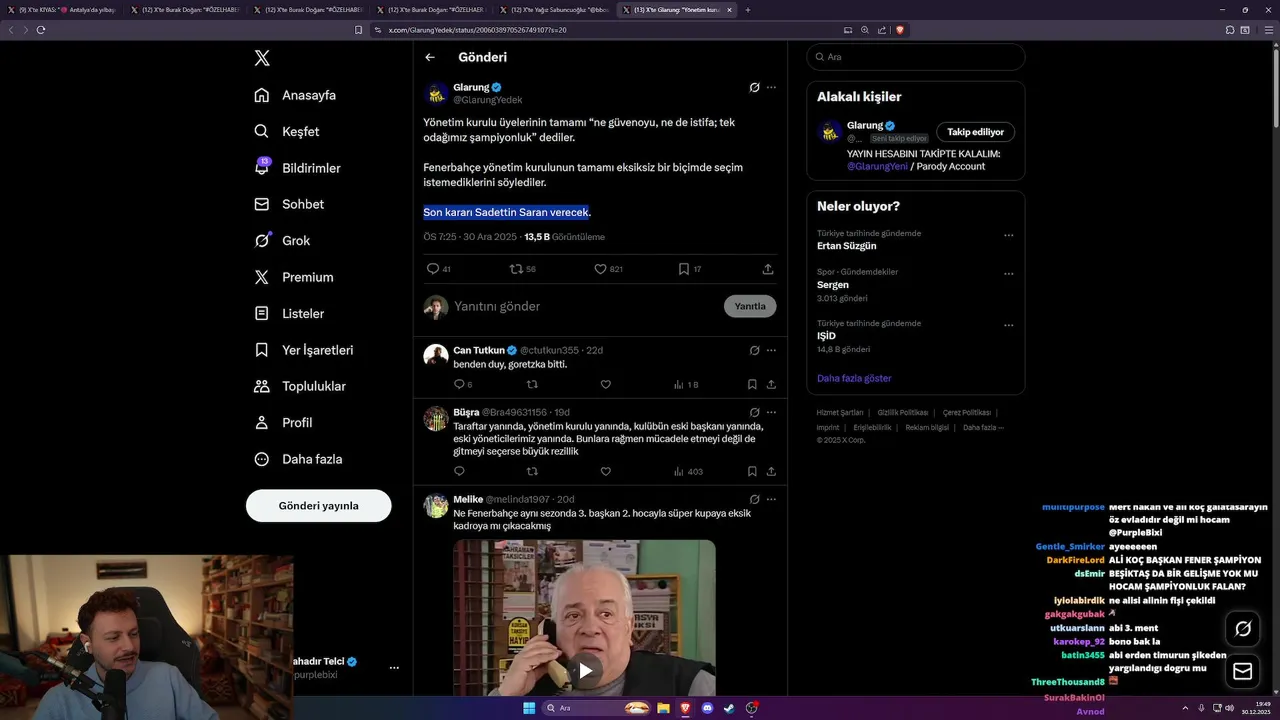Click Daha fazla göster link
The image size is (1280, 720).
pos(854,378)
